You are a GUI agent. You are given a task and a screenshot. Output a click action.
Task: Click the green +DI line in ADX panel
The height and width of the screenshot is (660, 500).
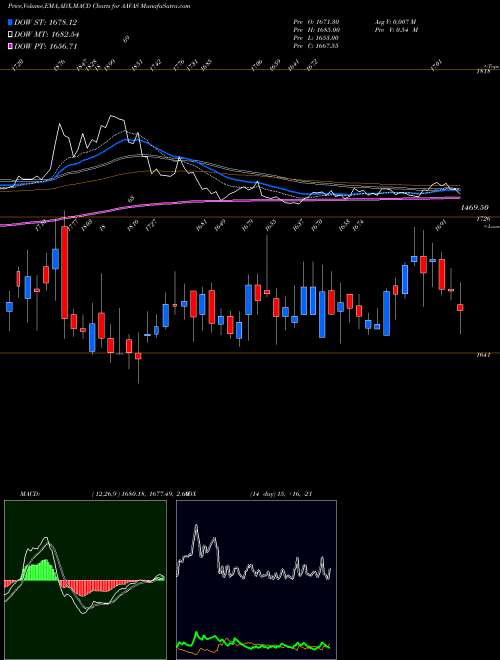point(253,643)
